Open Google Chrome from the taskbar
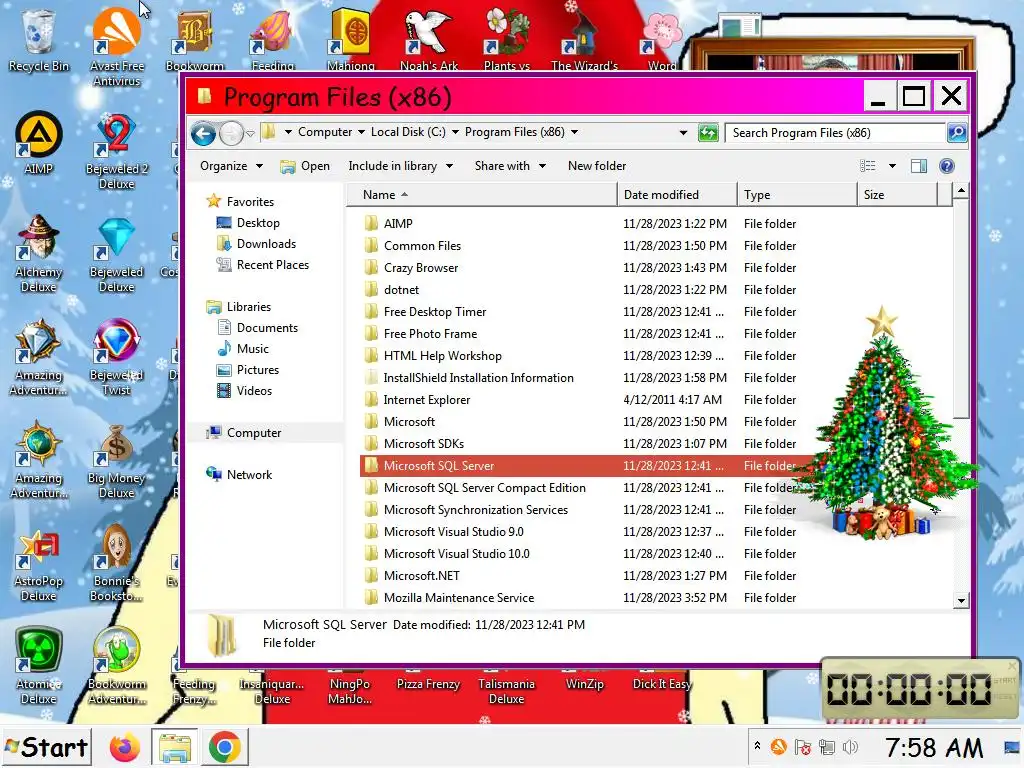Screen dimensions: 1024x768 225,748
